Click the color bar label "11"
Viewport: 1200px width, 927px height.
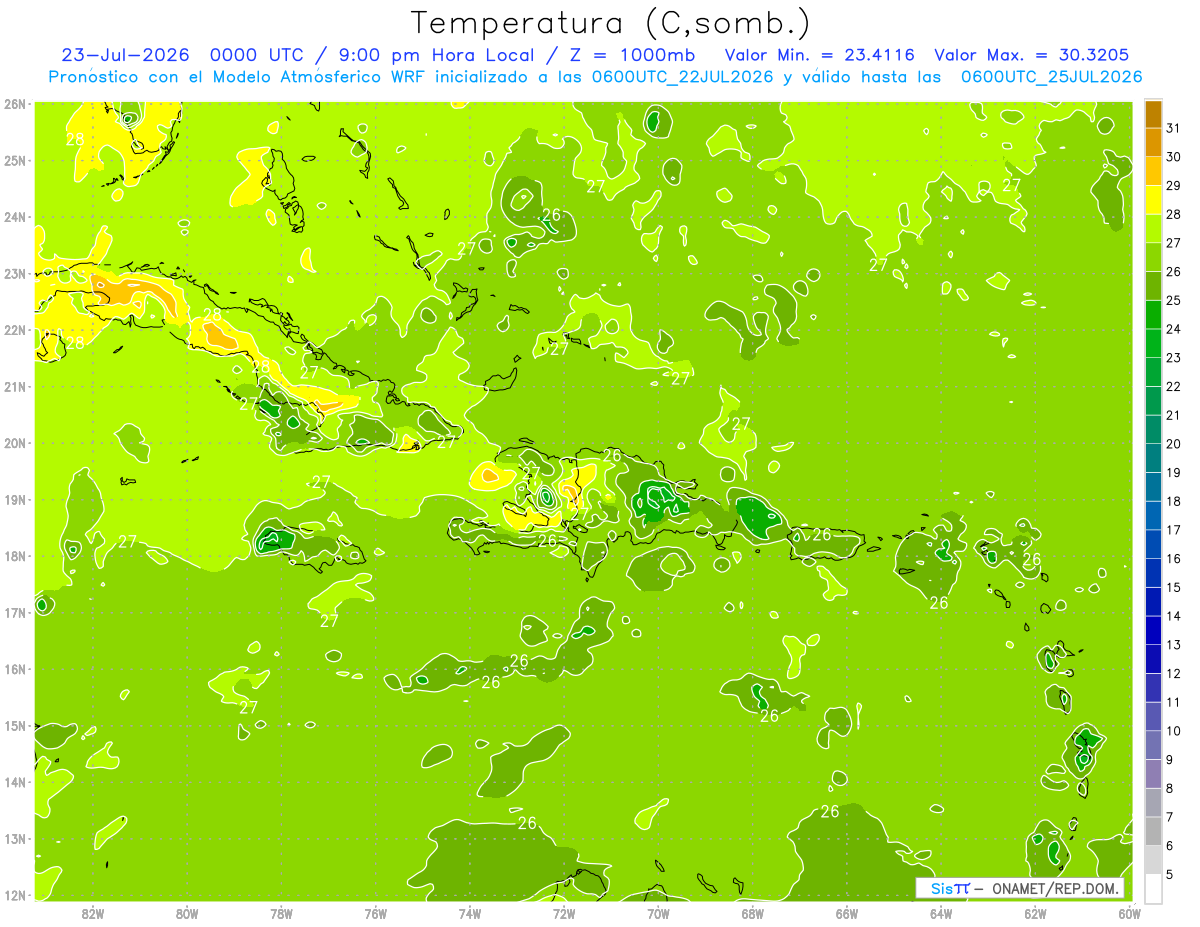(1174, 702)
